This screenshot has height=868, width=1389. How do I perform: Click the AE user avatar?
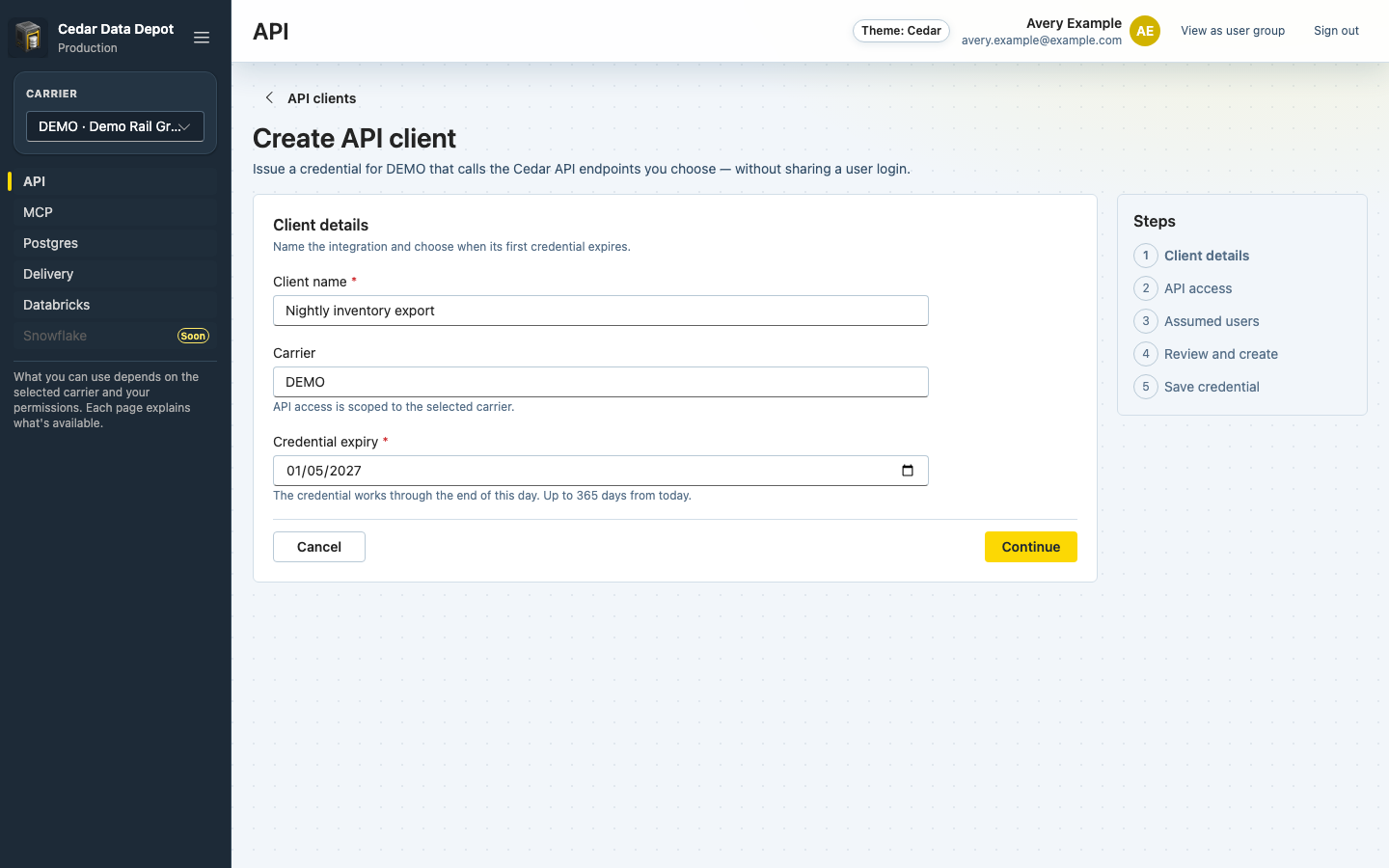pyautogui.click(x=1145, y=31)
